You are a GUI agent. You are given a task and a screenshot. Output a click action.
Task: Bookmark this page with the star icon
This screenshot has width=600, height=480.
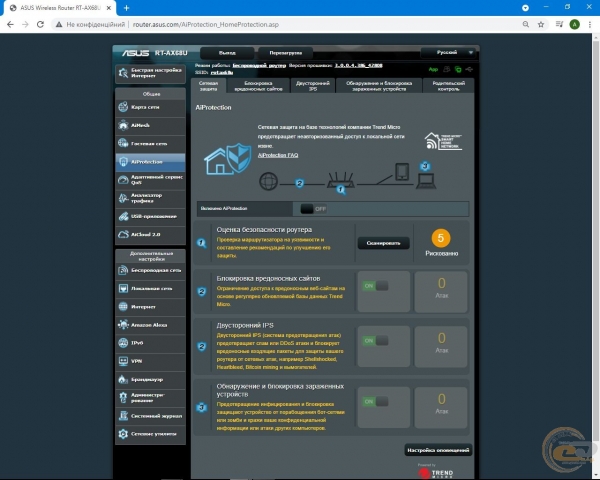[x=541, y=24]
